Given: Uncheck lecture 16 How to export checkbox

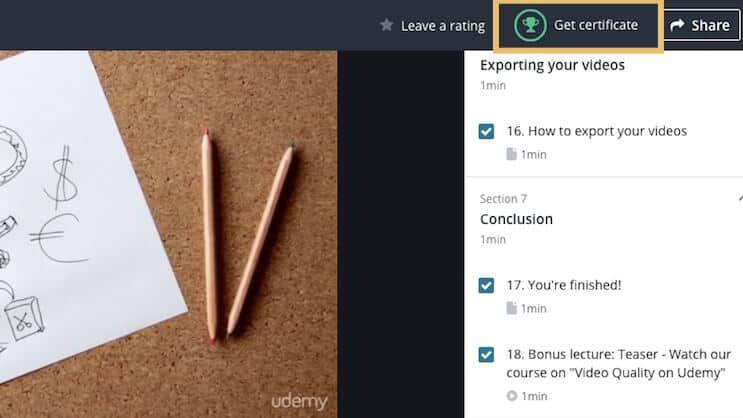Looking at the screenshot, I should tap(486, 131).
